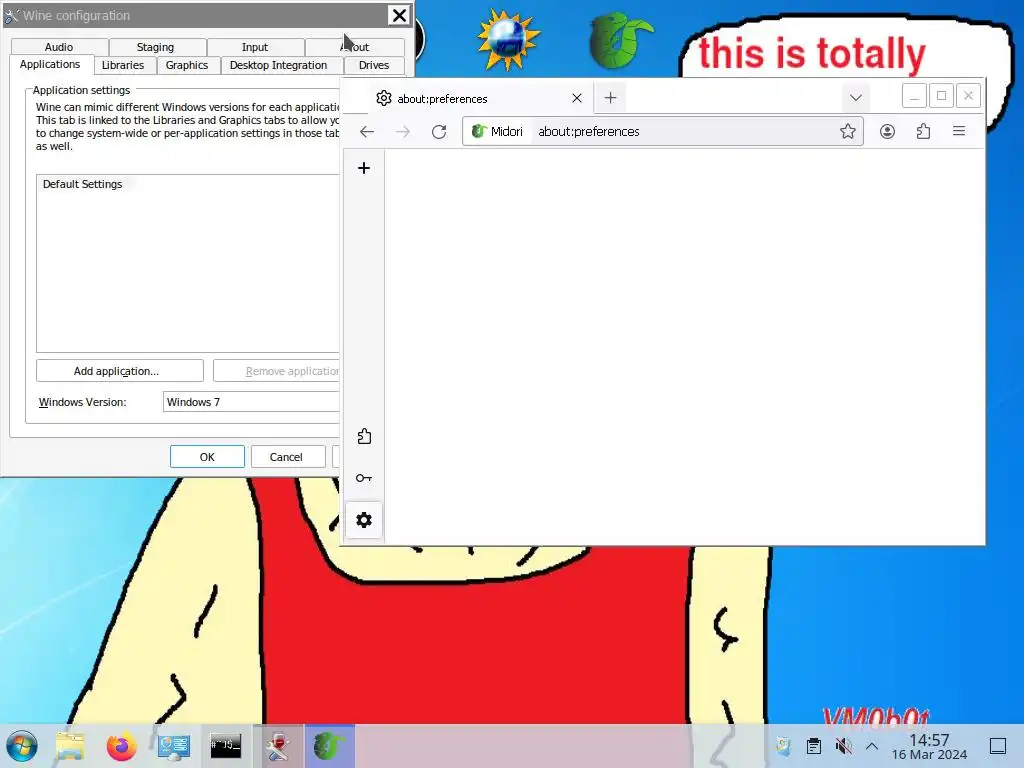Screen dimensions: 1024x768
Task: Switch to Midori taskbar entry
Action: pos(330,746)
